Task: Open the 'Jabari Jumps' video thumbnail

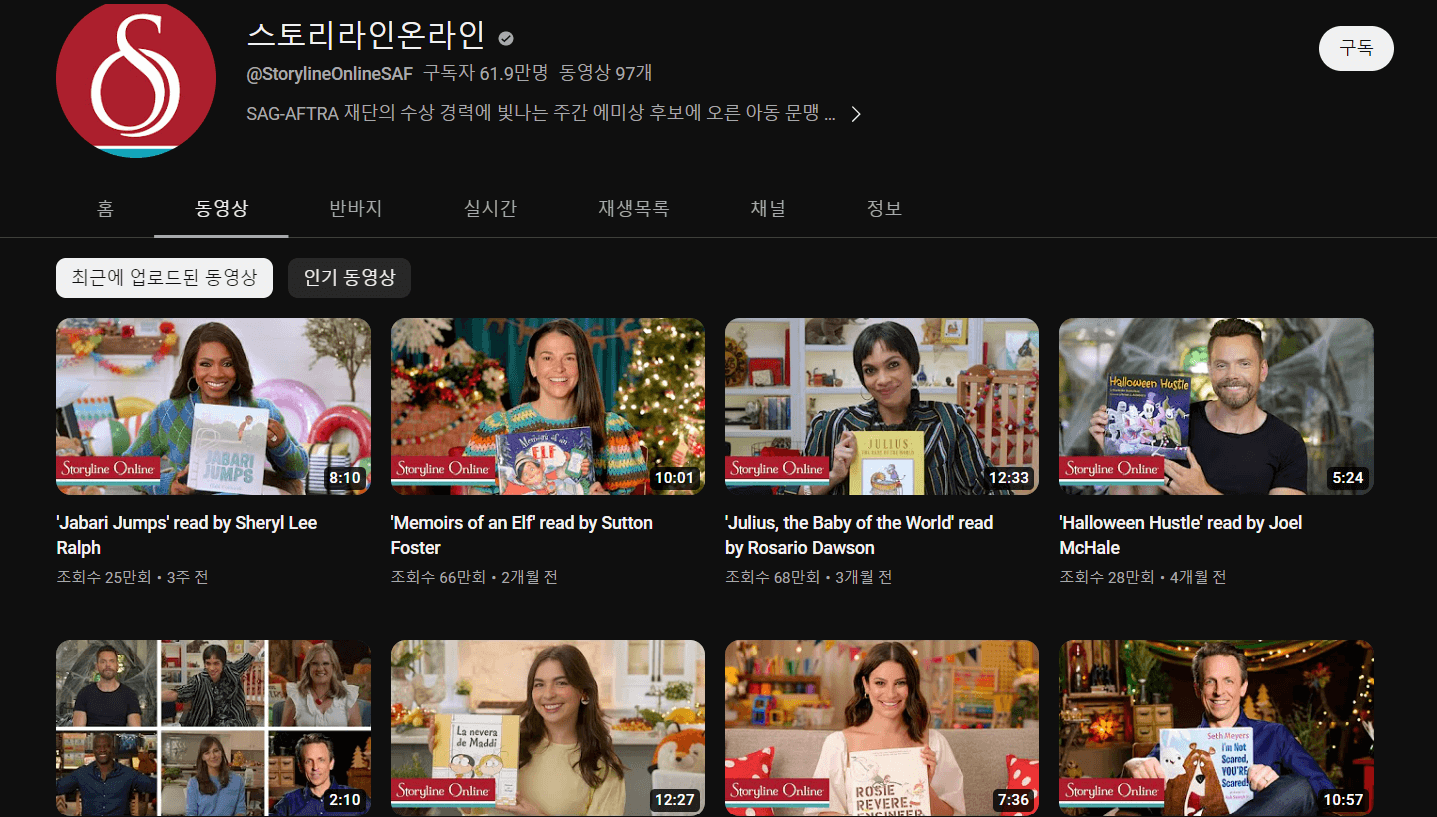Action: (x=213, y=406)
